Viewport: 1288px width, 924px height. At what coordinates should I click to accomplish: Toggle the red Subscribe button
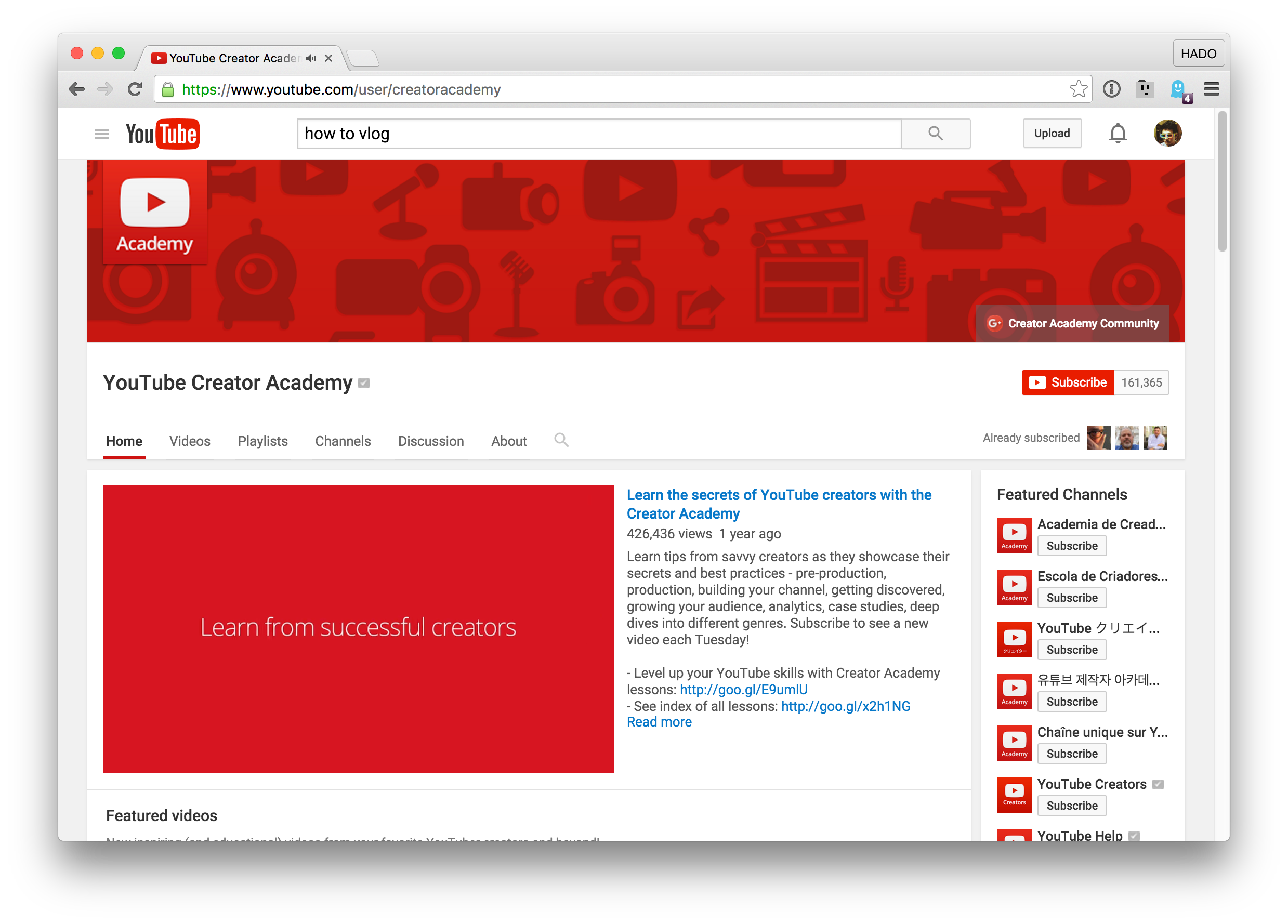[x=1067, y=382]
